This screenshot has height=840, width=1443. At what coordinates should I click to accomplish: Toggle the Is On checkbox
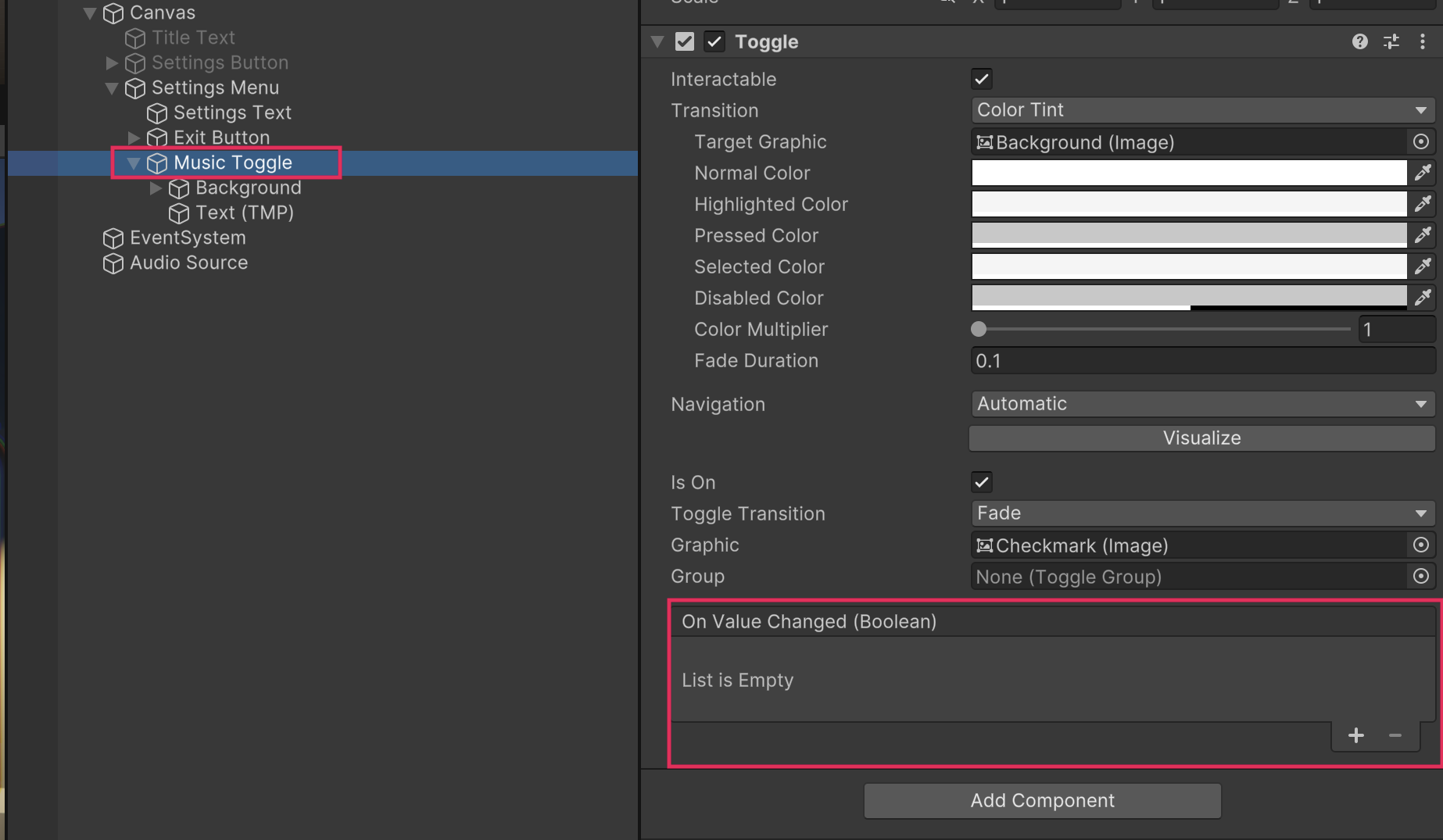point(982,482)
